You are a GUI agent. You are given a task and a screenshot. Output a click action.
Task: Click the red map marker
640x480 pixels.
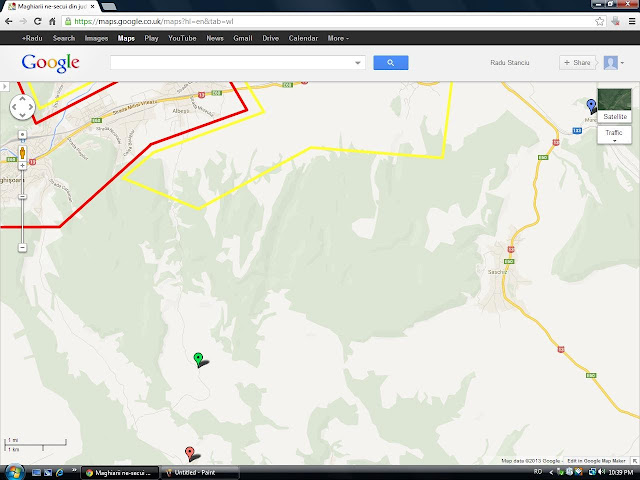click(189, 453)
